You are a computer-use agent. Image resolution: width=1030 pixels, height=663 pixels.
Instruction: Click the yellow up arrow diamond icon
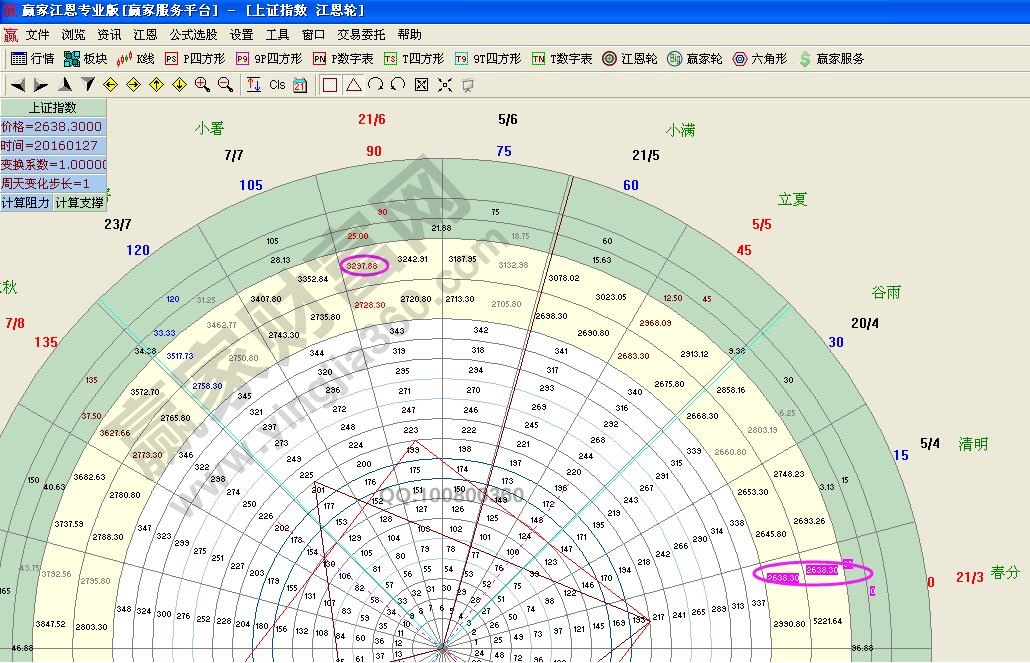click(x=157, y=85)
